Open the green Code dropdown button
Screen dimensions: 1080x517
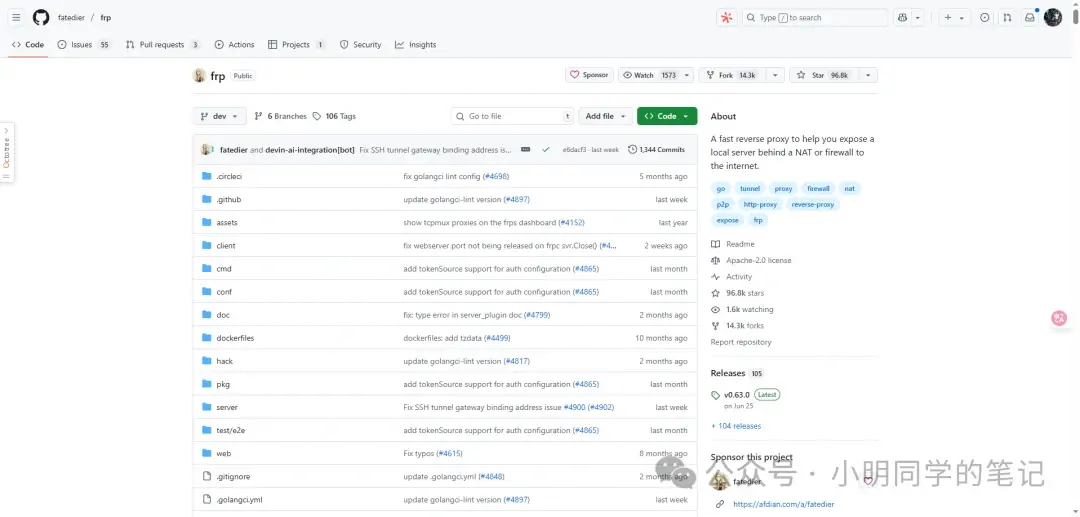(x=667, y=116)
